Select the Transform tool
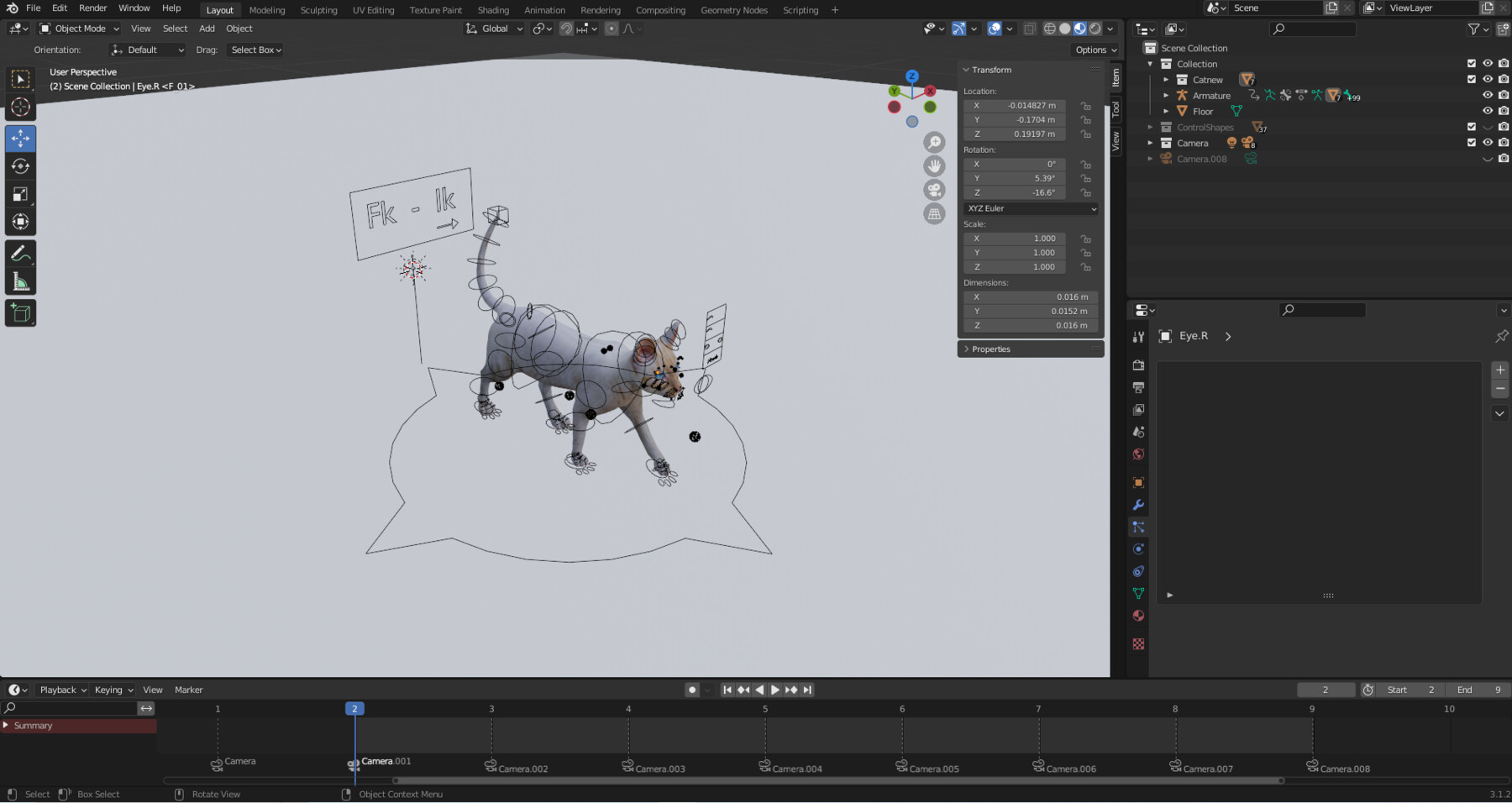 click(x=20, y=222)
